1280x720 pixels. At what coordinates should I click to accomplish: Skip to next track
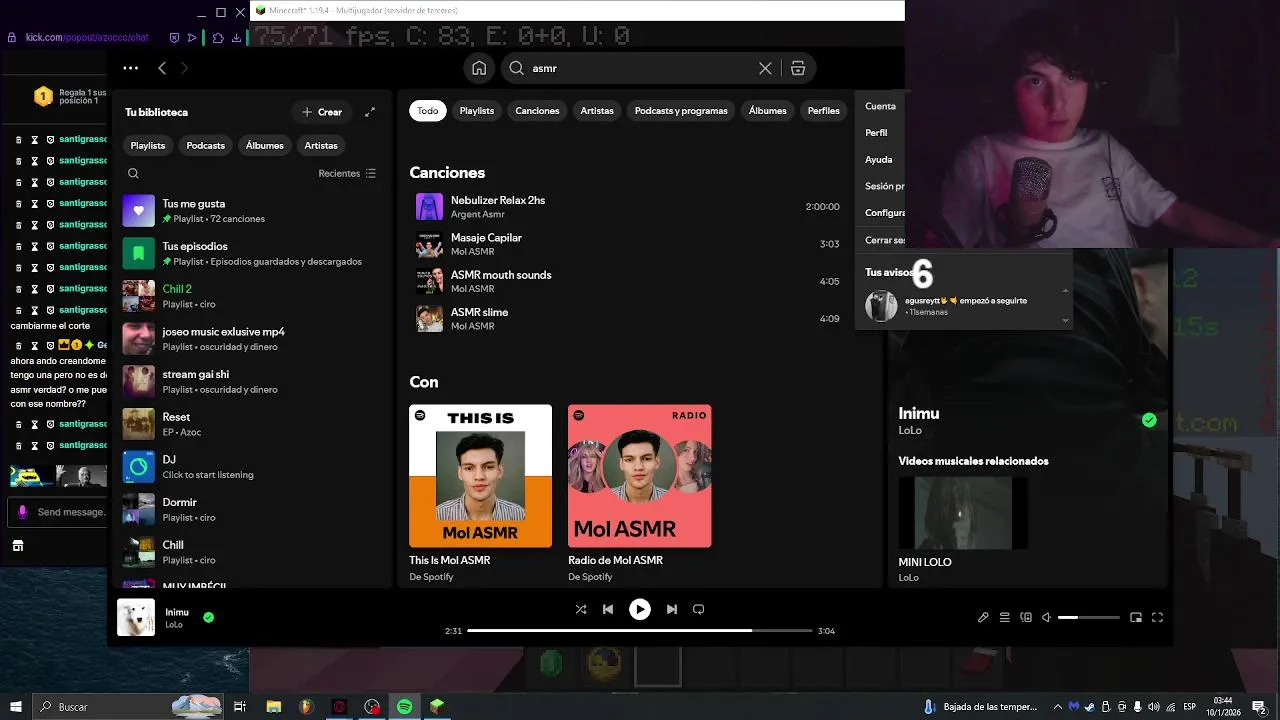click(x=672, y=609)
